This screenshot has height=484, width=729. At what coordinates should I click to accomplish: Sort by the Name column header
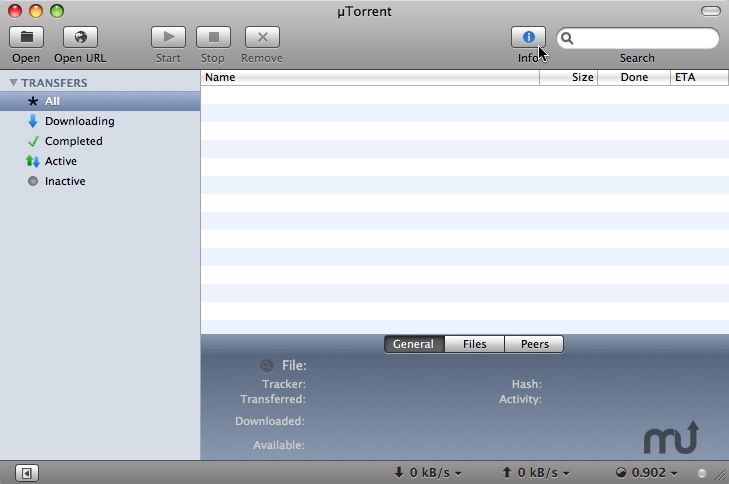[x=370, y=77]
